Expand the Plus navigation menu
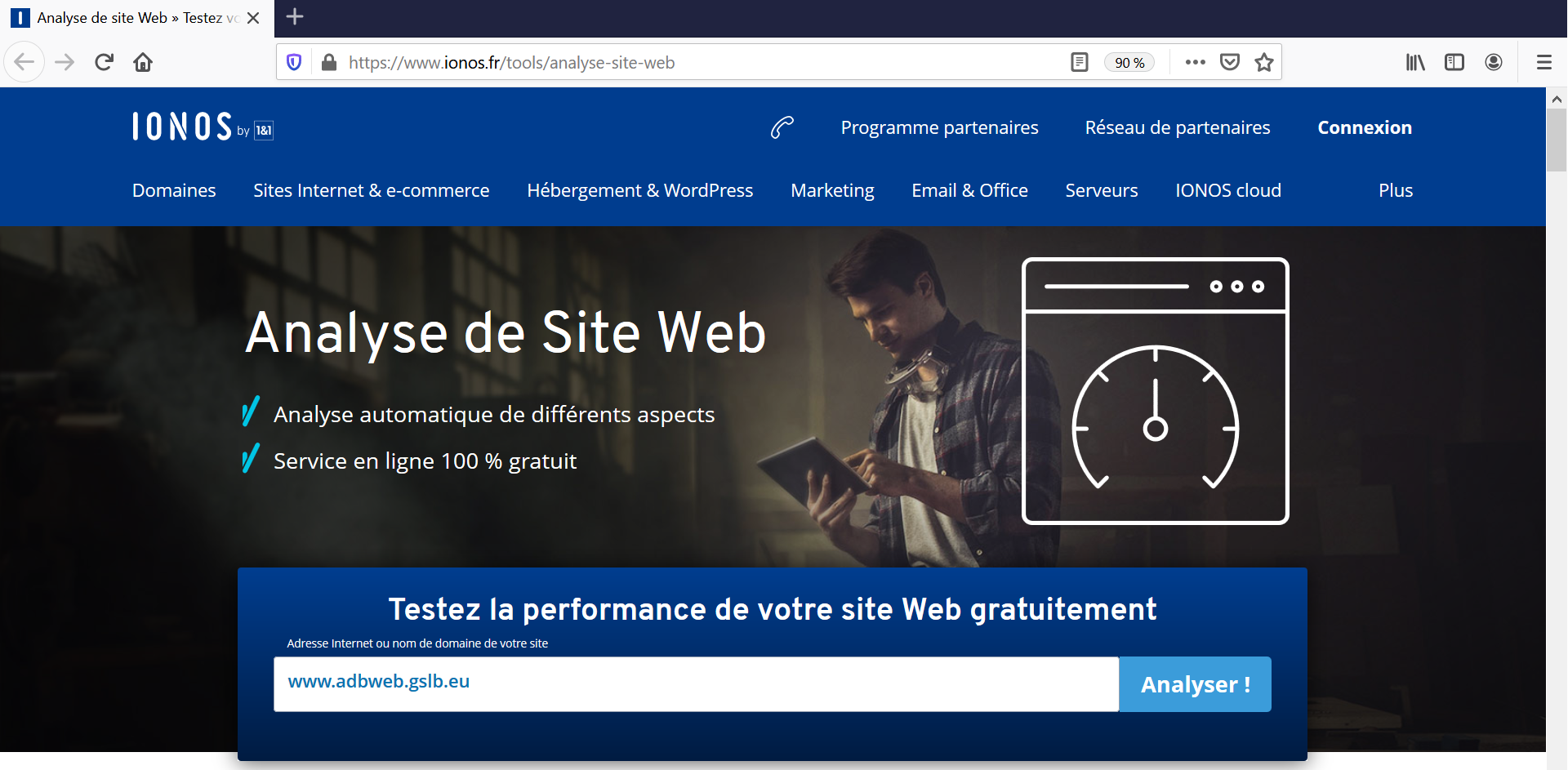 tap(1395, 190)
